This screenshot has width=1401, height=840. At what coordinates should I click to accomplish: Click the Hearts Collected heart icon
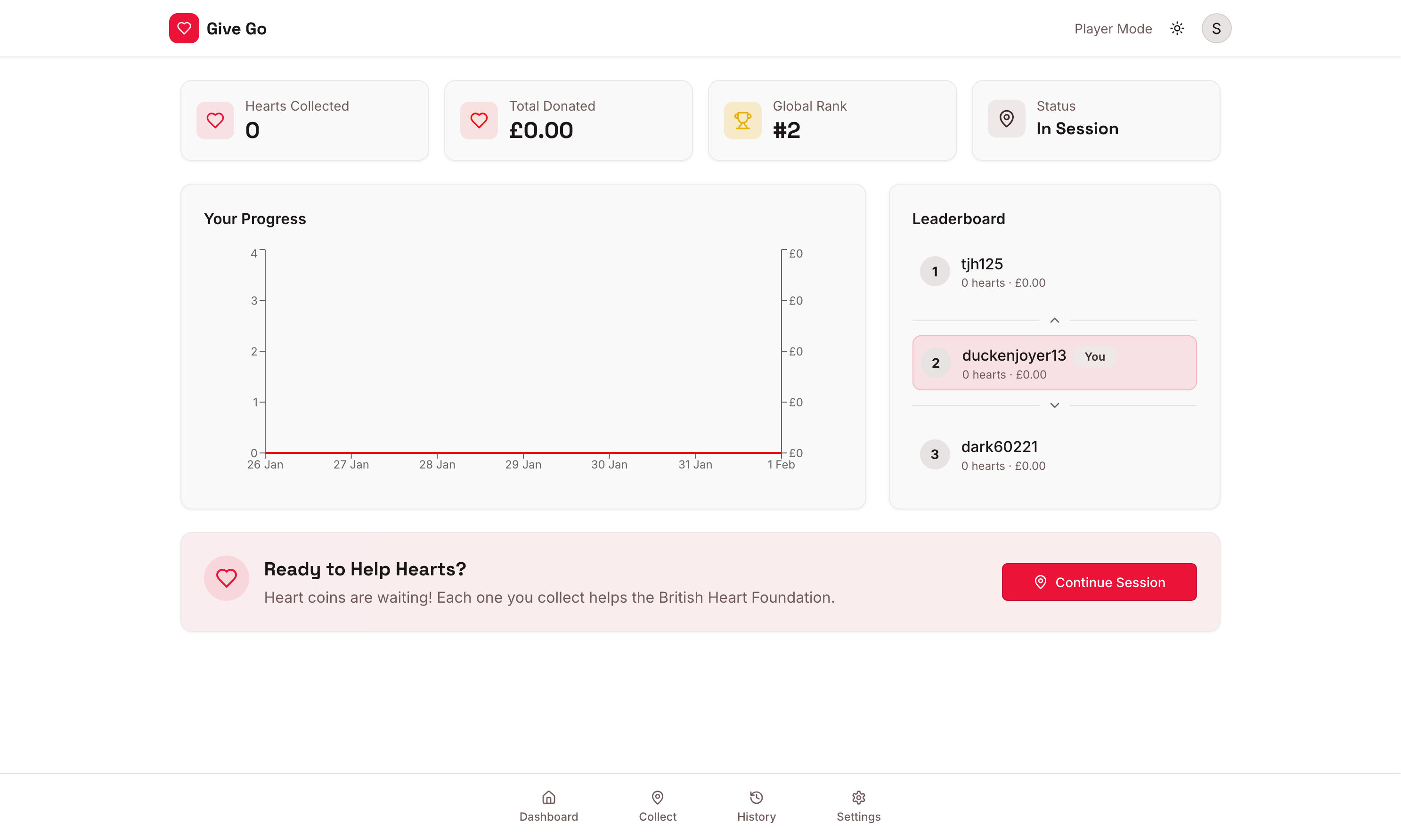tap(215, 120)
